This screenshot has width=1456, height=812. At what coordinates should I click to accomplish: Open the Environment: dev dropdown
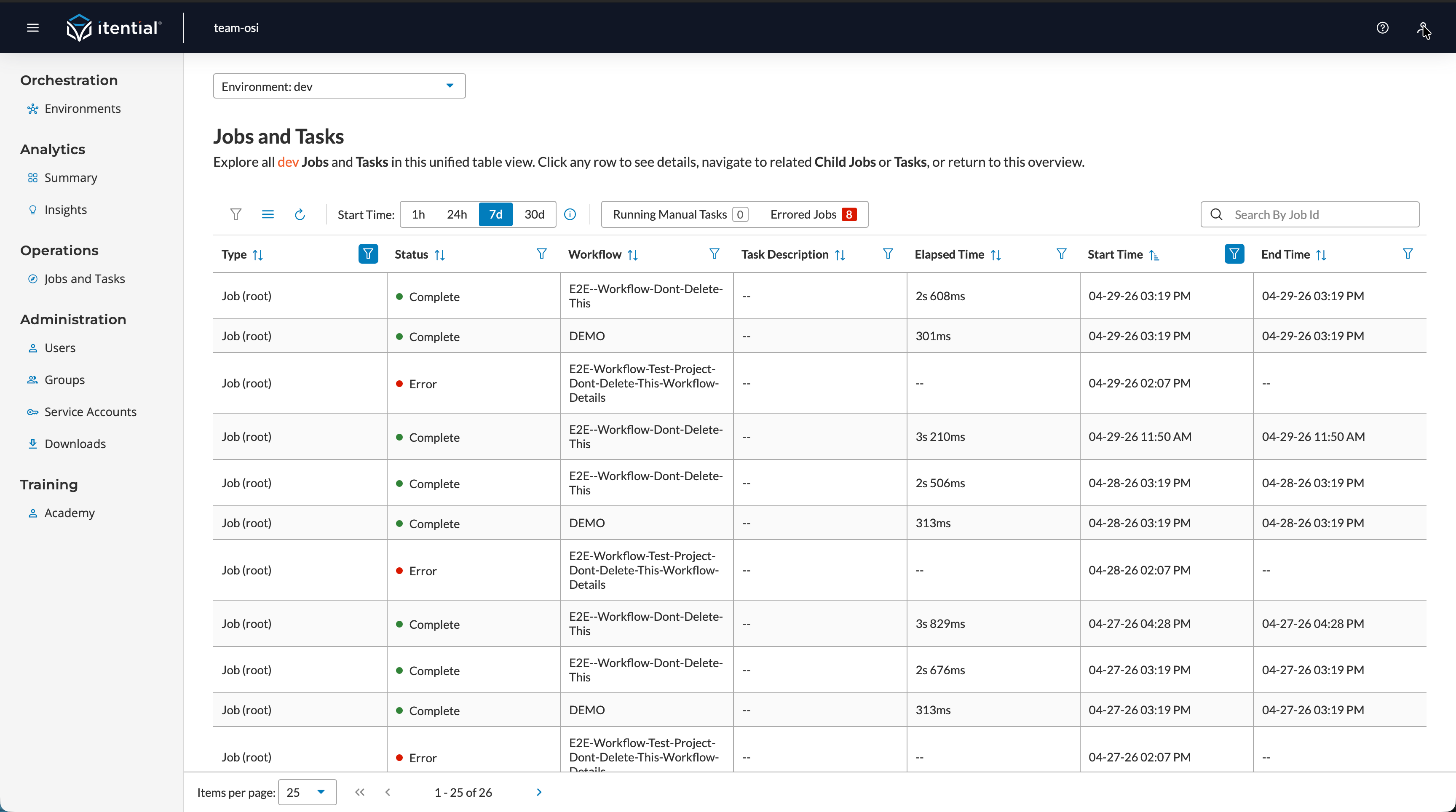(x=339, y=86)
